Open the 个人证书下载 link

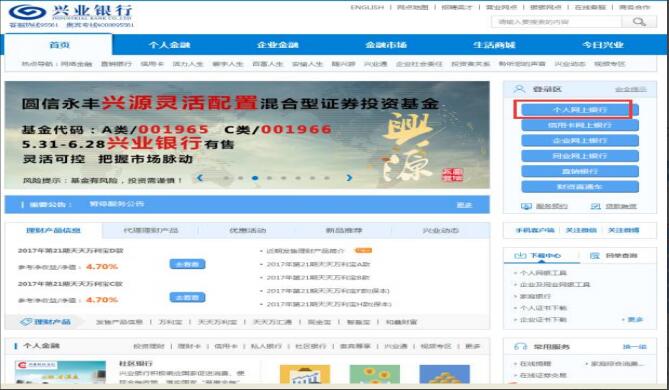coord(543,308)
